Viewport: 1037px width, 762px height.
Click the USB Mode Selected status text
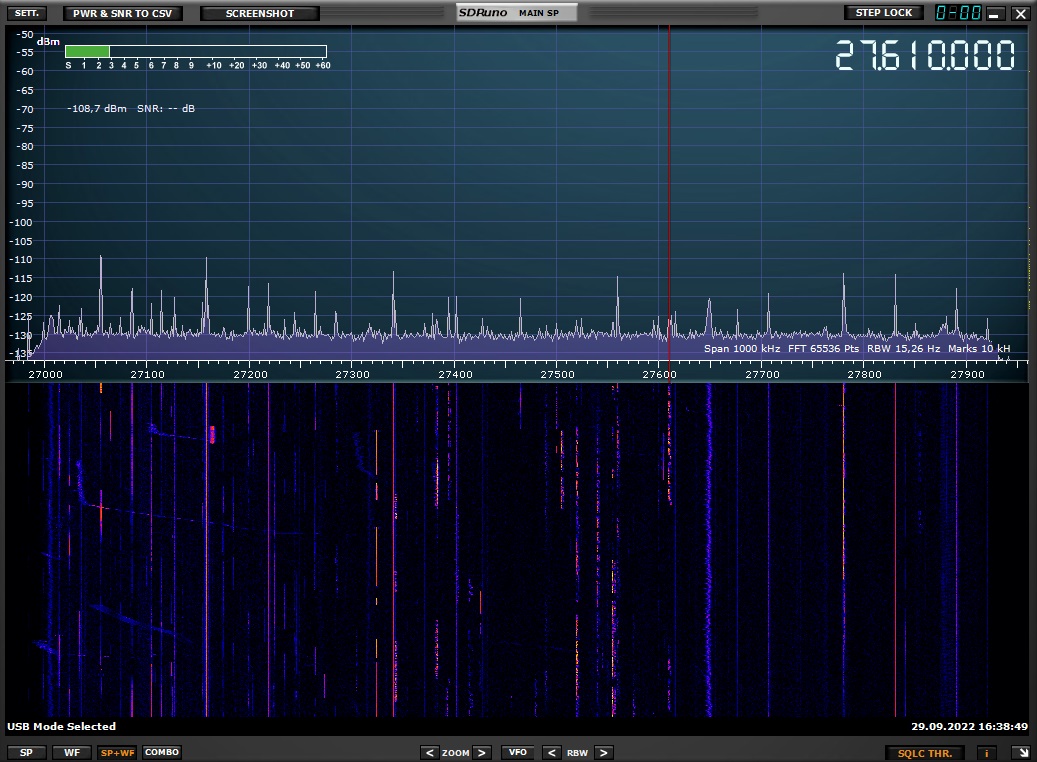click(62, 726)
